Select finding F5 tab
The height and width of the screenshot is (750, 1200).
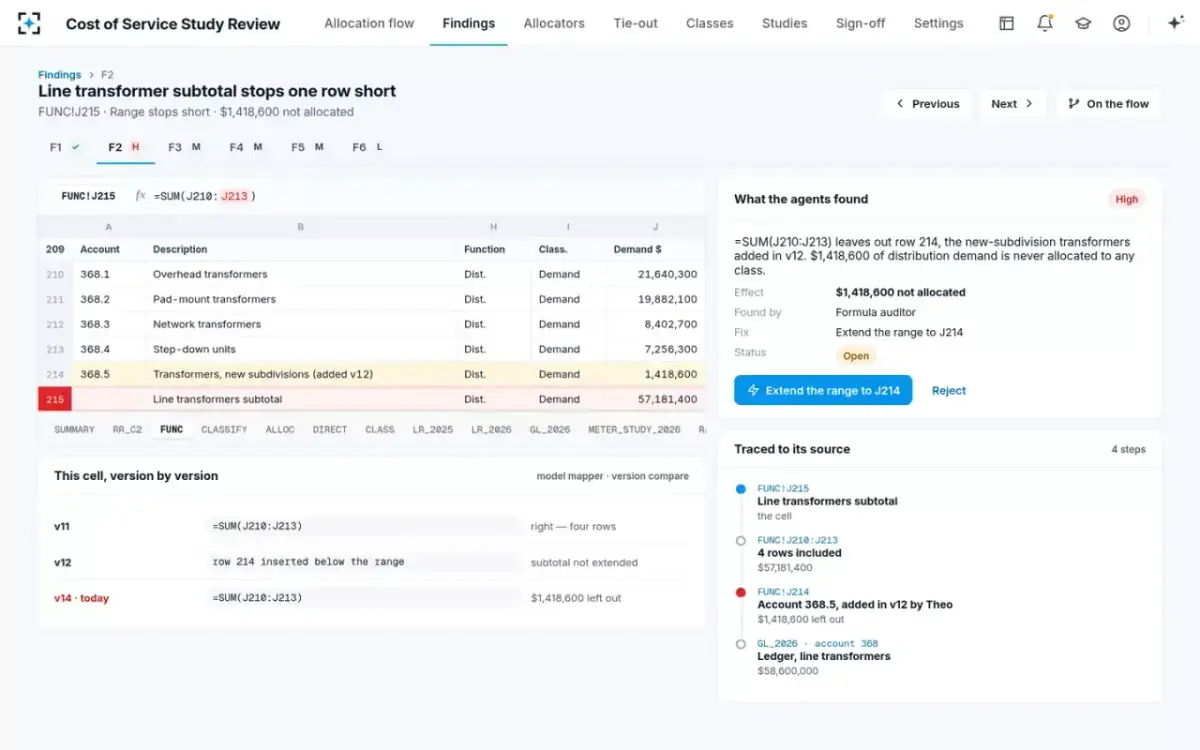pos(307,147)
